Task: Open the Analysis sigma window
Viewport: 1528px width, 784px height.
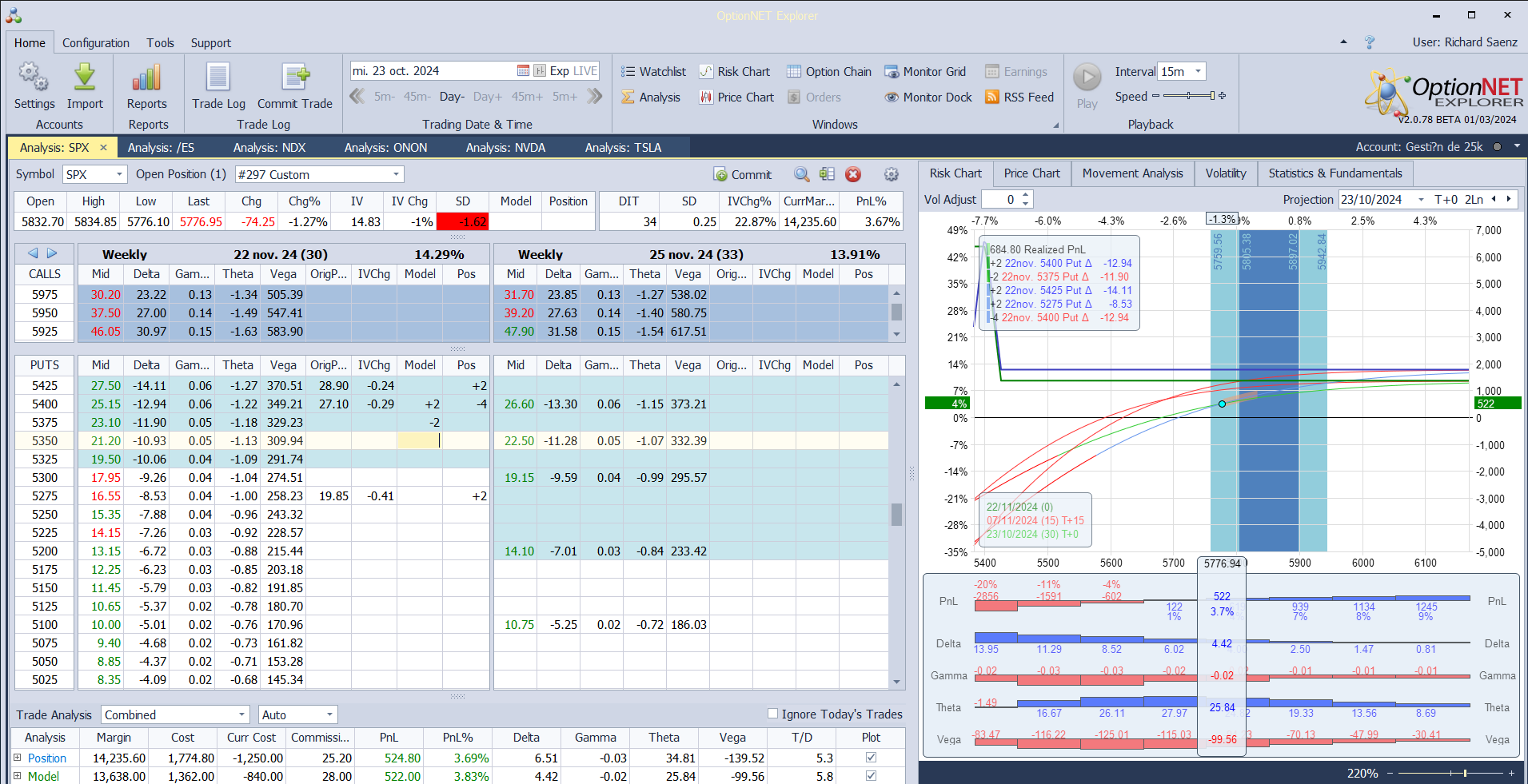Action: coord(651,98)
